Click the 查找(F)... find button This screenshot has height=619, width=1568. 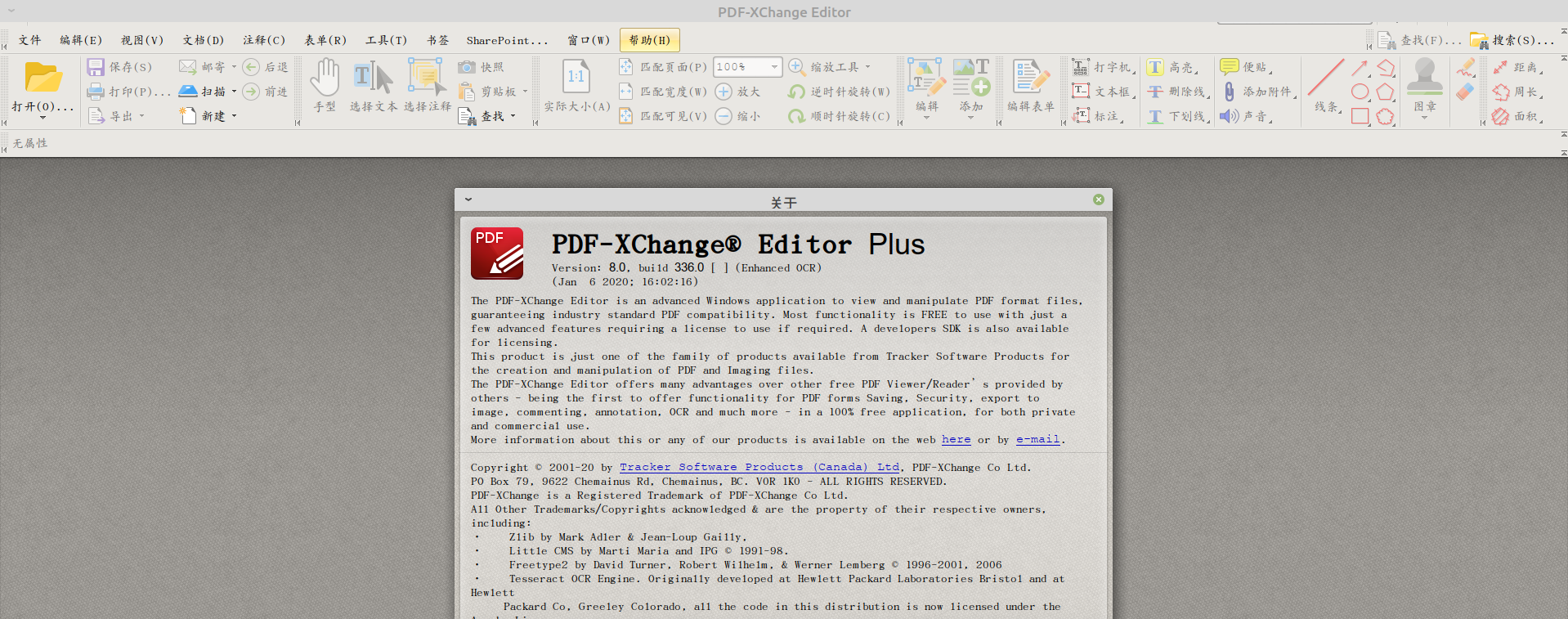pos(1419,40)
